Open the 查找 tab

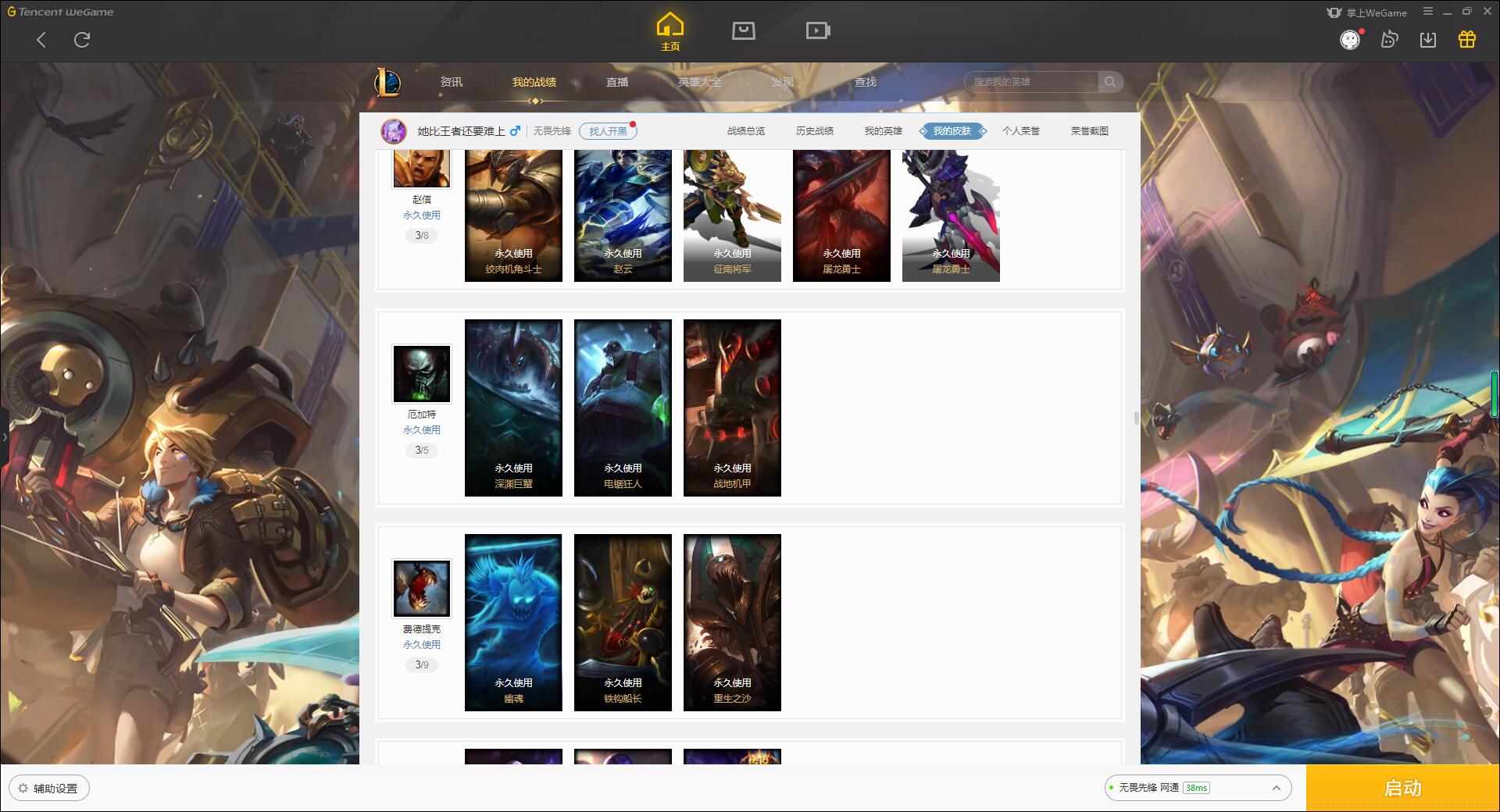(866, 82)
